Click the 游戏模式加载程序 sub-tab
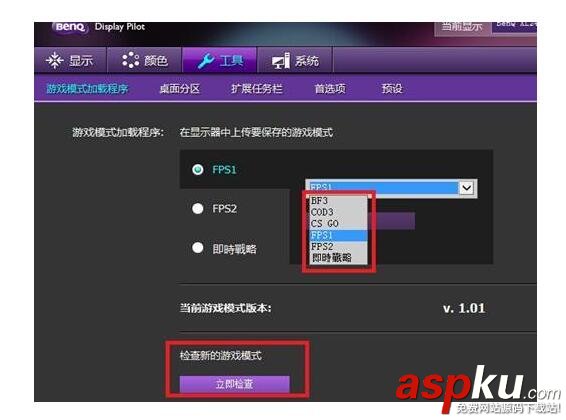 tap(87, 89)
